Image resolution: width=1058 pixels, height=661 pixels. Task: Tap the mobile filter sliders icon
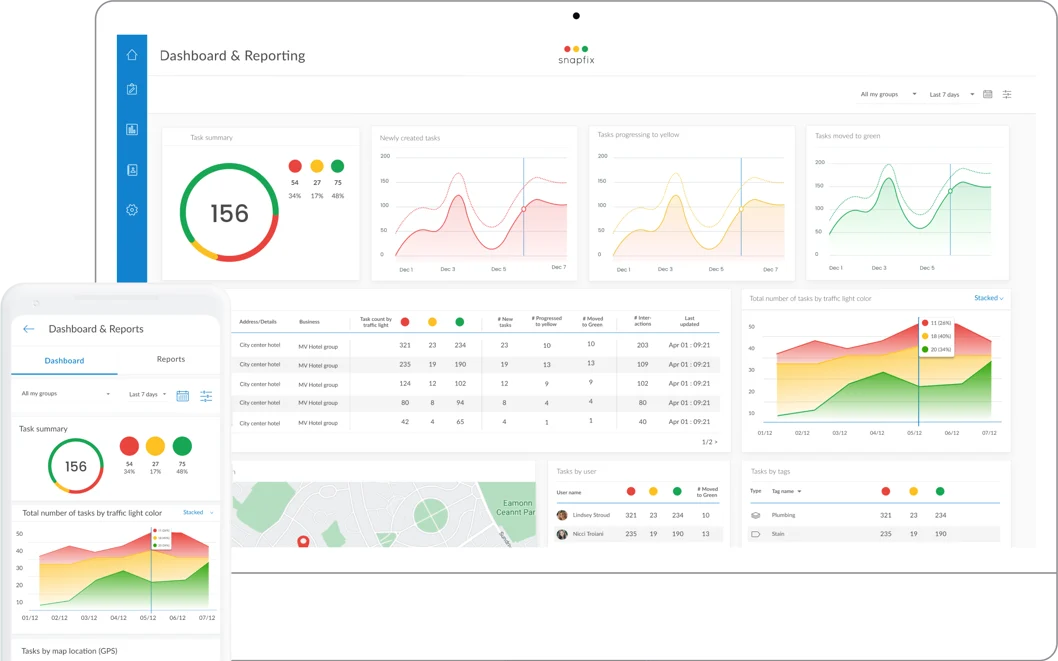pos(206,396)
